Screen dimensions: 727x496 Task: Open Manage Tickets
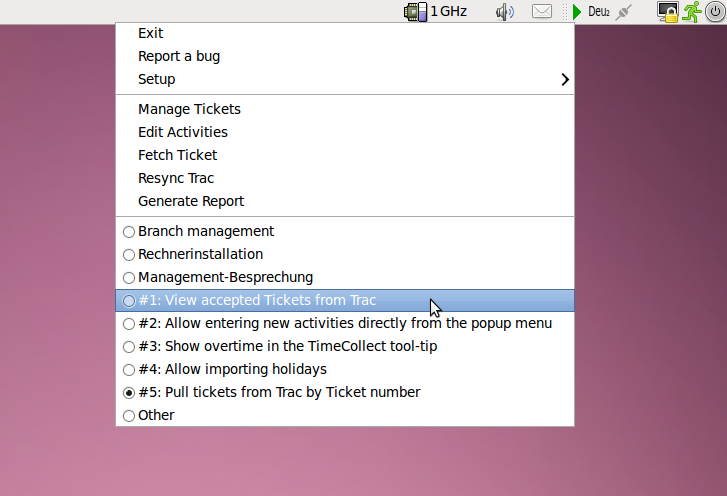tap(189, 109)
